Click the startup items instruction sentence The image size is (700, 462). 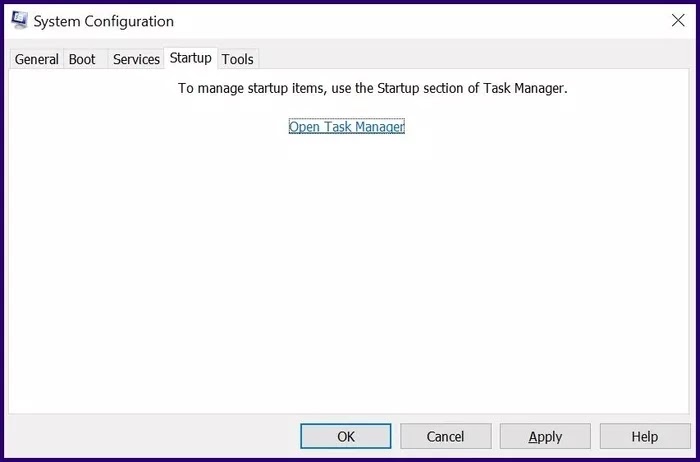coord(373,88)
